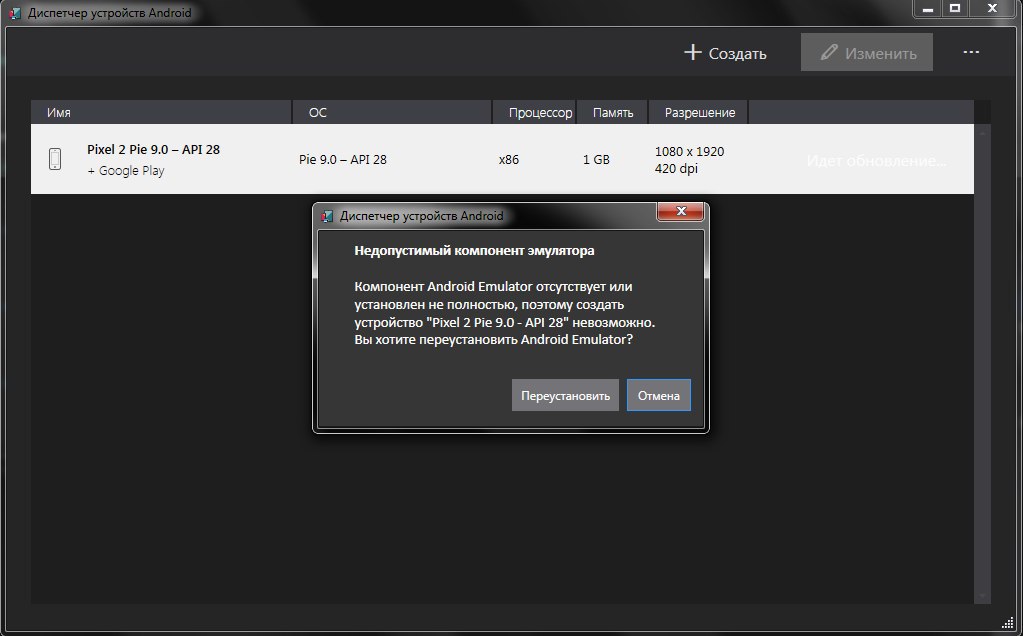The width and height of the screenshot is (1023, 636).
Task: Close the error dialog with X
Action: [680, 211]
